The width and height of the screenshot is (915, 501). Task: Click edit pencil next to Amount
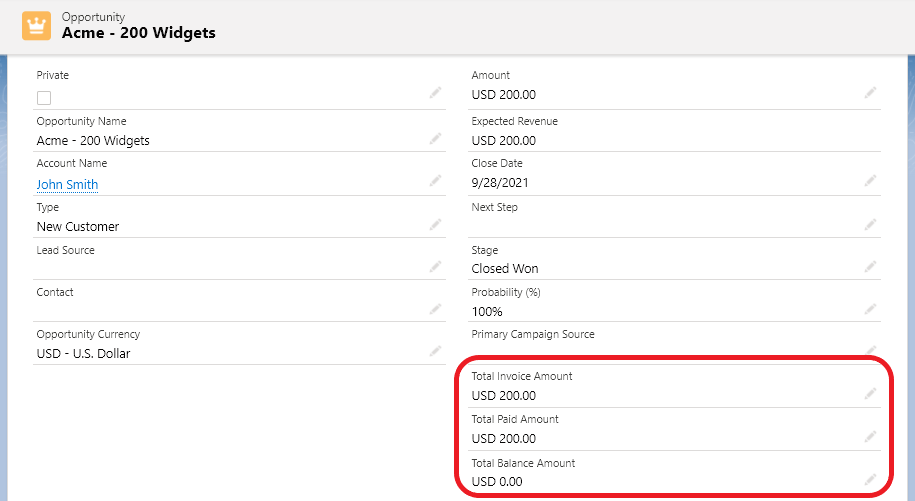[871, 92]
